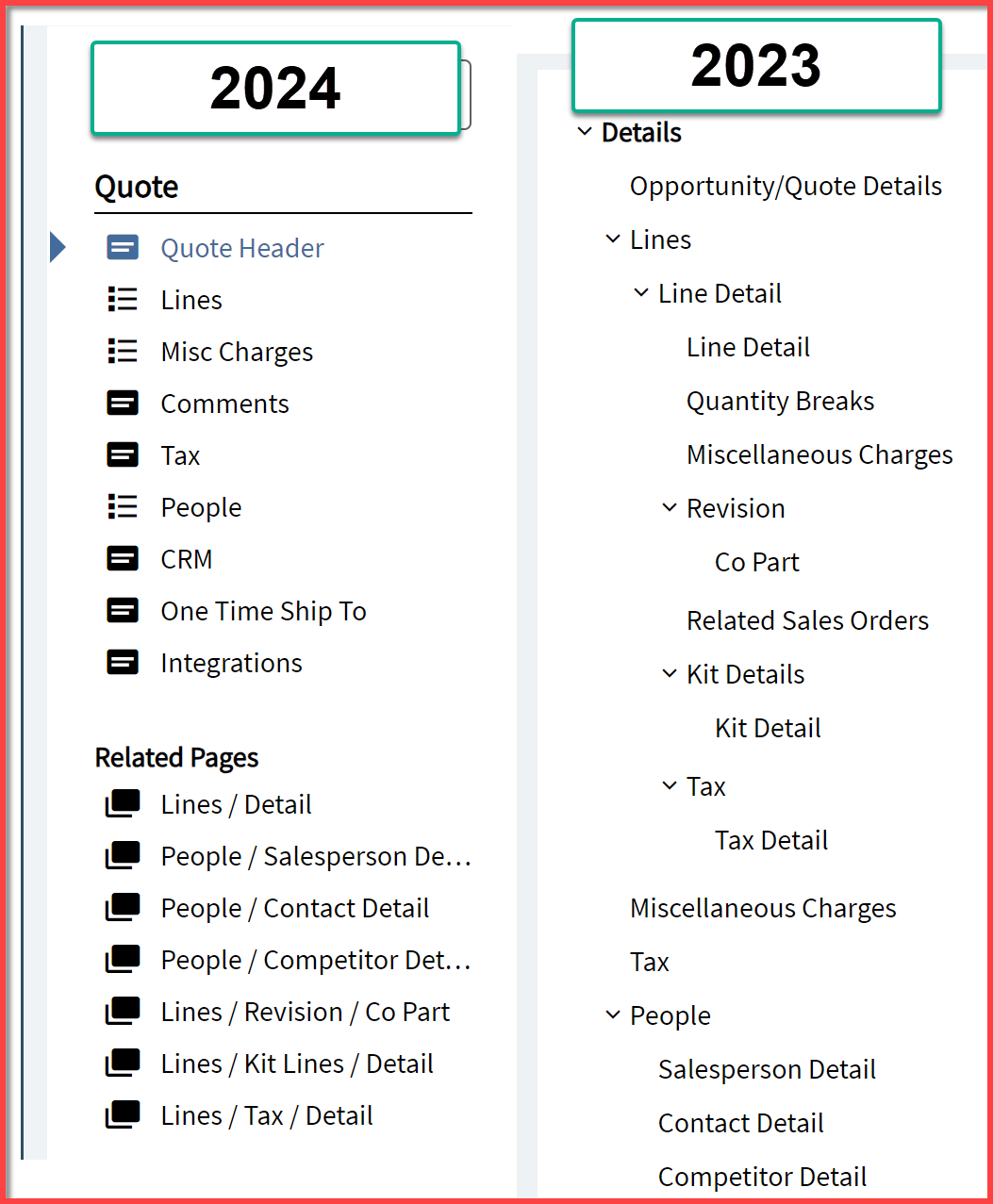Collapse the Line Detail parent chevron
Viewport: 993px width, 1204px height.
tap(641, 294)
